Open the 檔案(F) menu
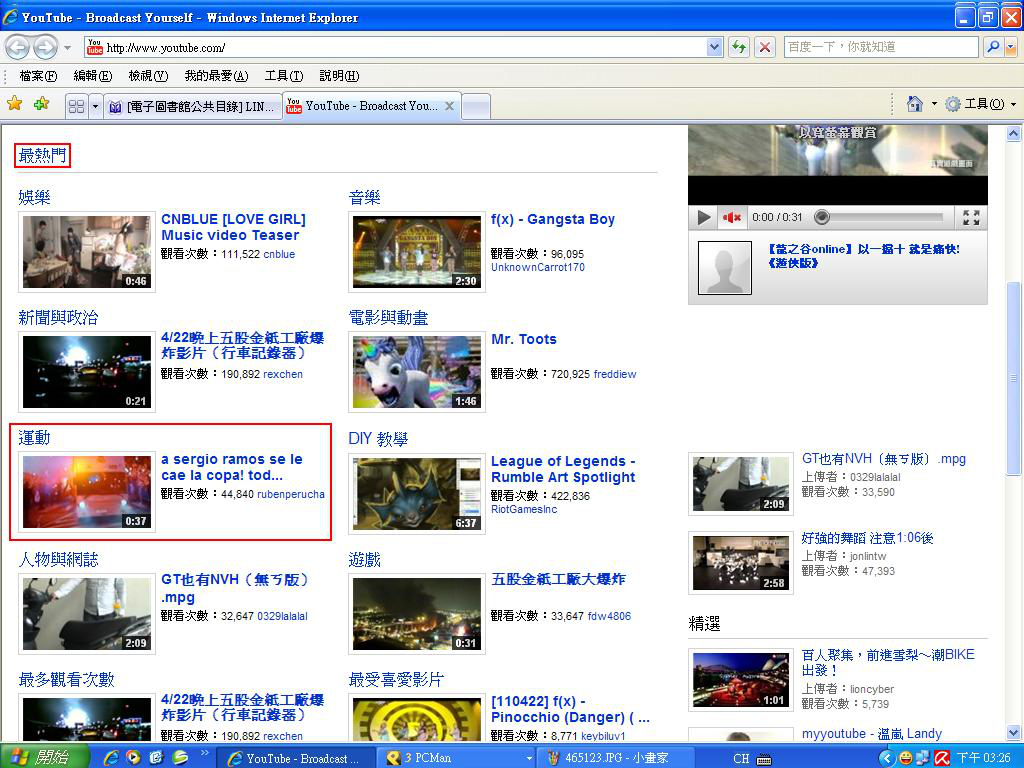The height and width of the screenshot is (768, 1024). [x=38, y=76]
